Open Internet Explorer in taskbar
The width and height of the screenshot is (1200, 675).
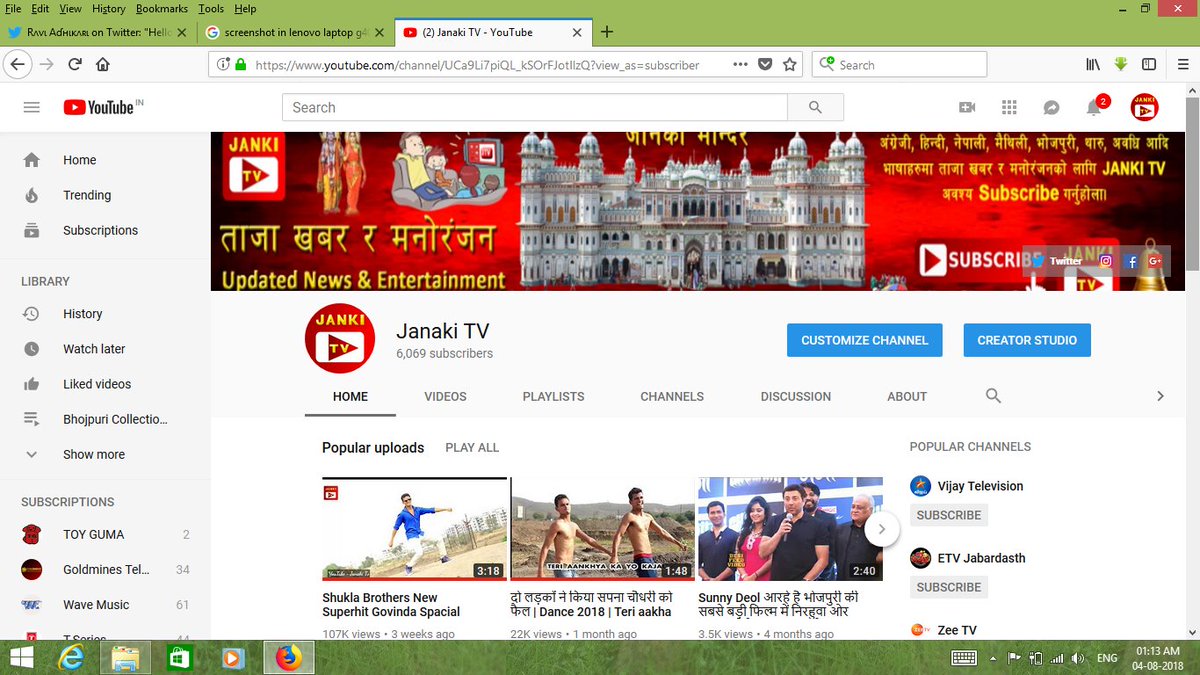[71, 657]
